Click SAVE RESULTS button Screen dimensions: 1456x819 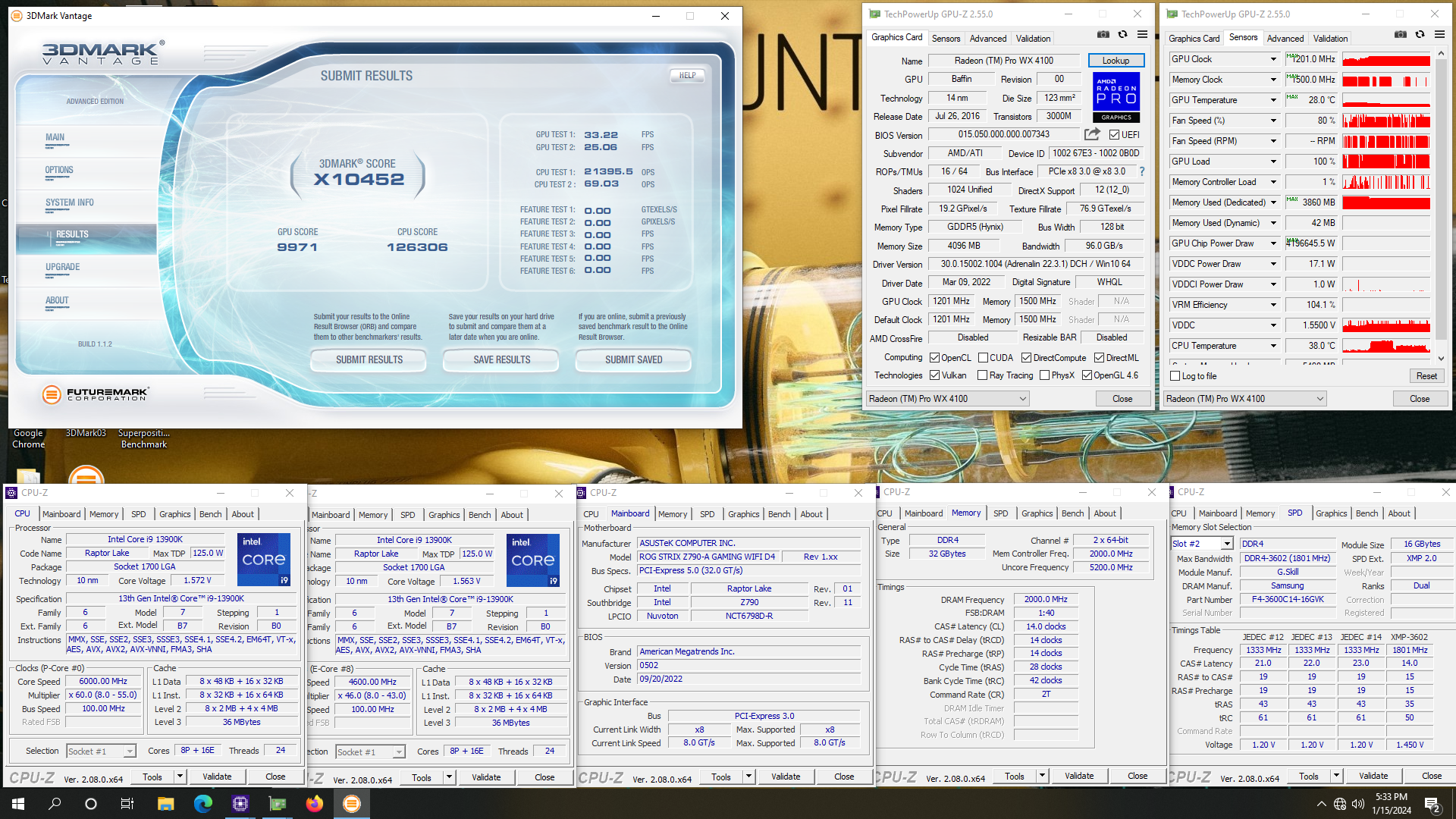point(501,360)
